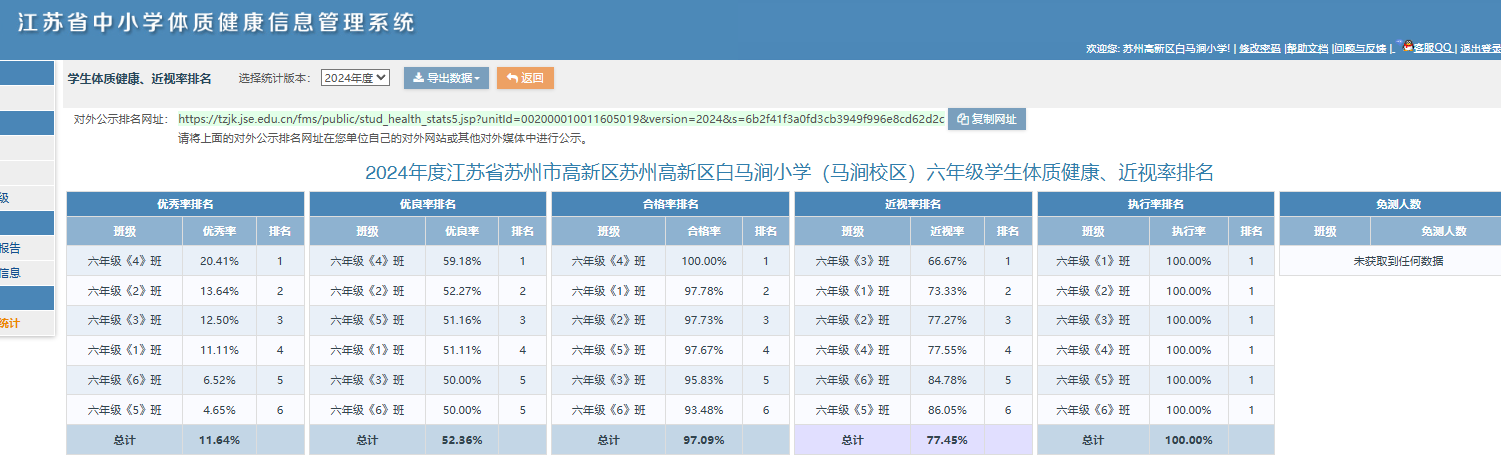Click the 52.36% good total cell
Viewport: 1501px width, 475px height.
[462, 440]
